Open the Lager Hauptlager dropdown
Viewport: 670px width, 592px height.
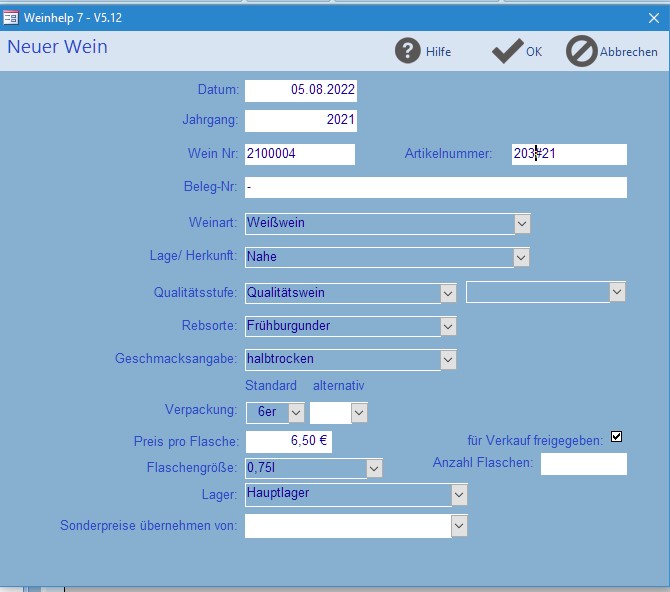click(459, 494)
